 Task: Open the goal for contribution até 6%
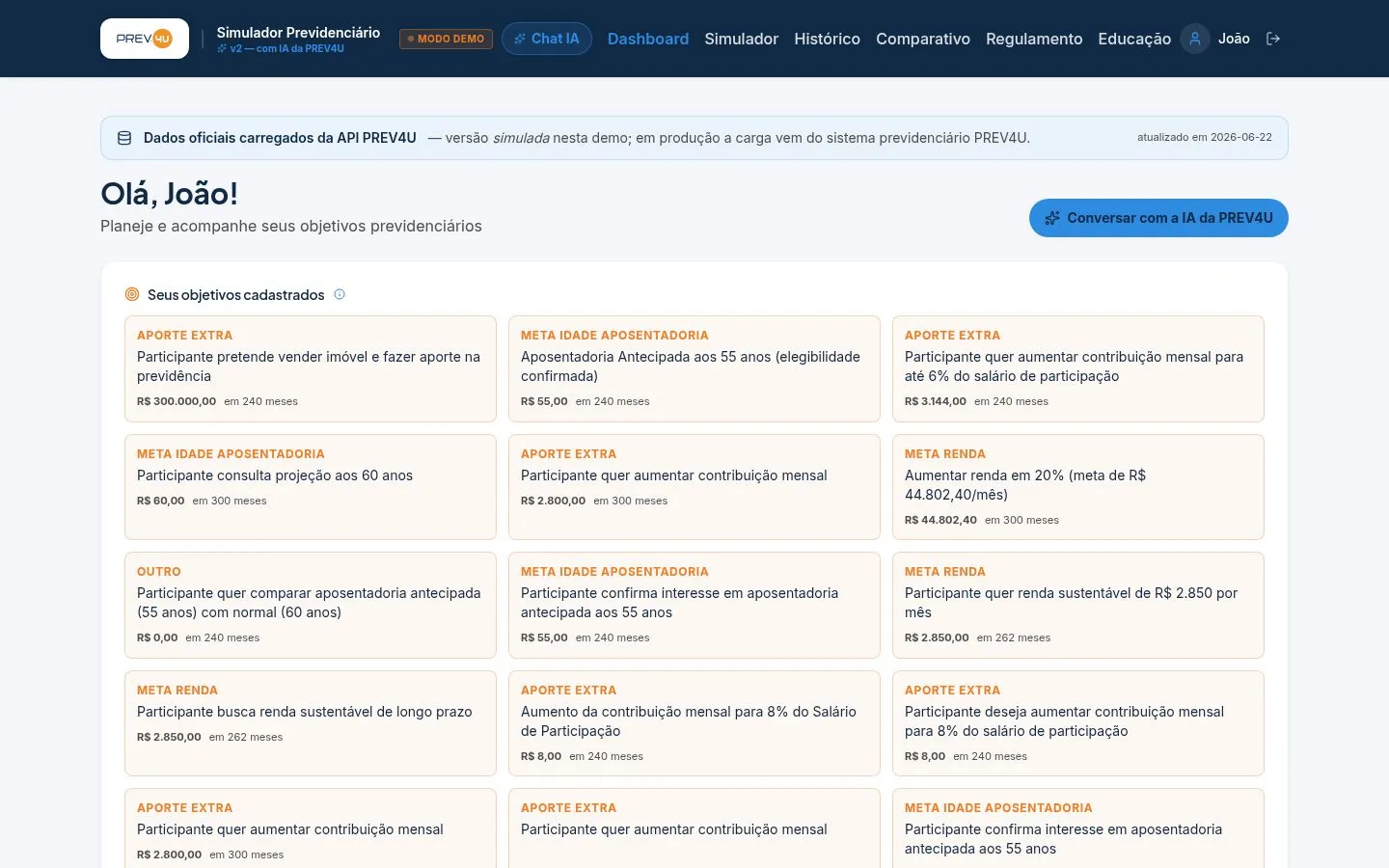click(1078, 368)
